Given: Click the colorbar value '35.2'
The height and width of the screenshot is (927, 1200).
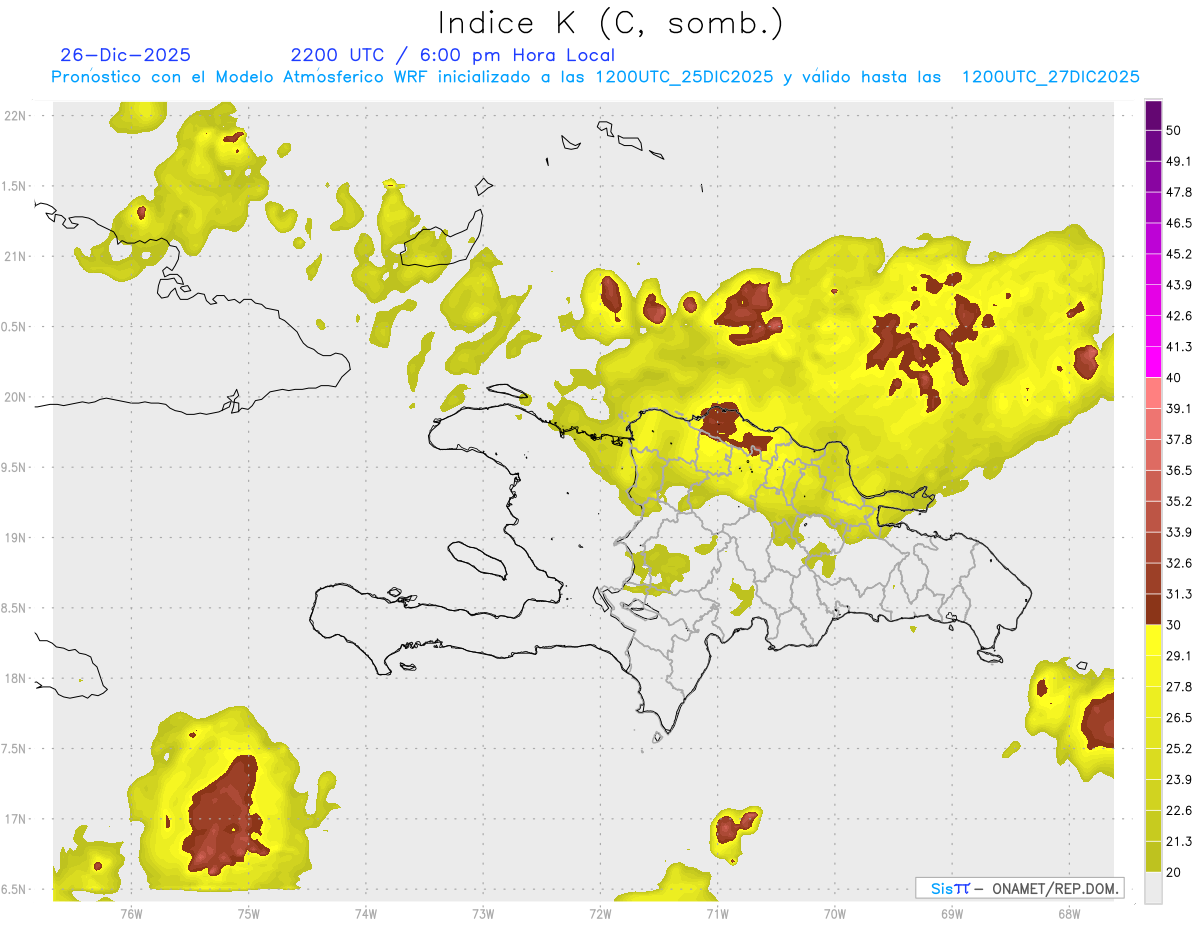Looking at the screenshot, I should [1179, 501].
